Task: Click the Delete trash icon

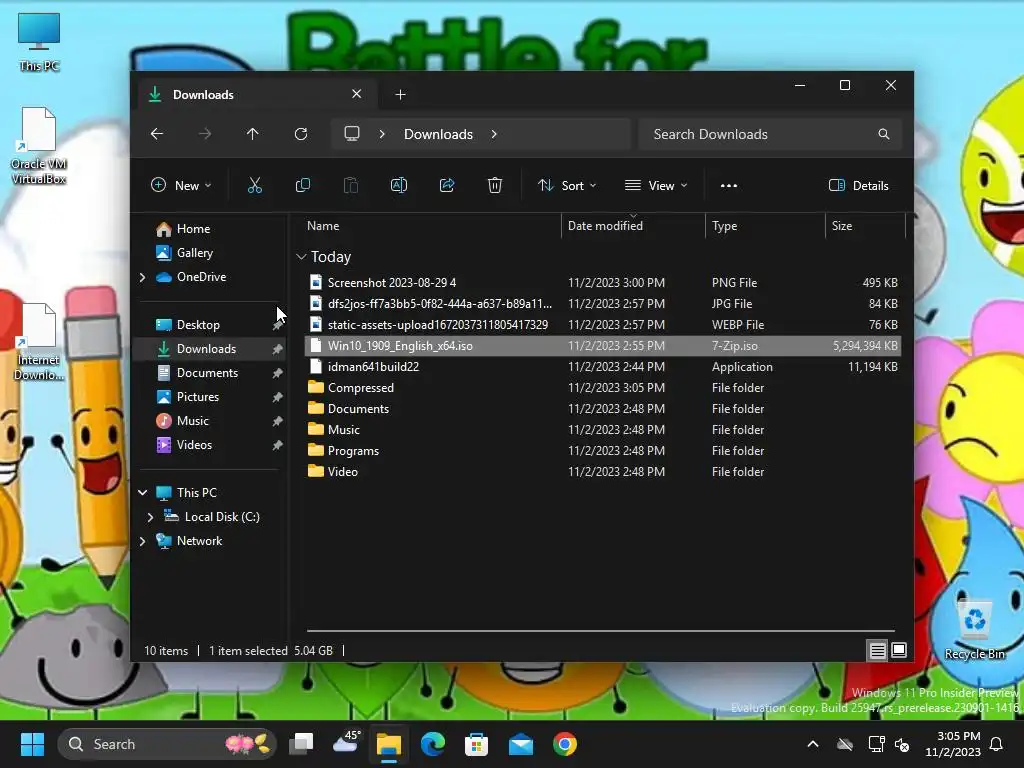Action: 495,185
